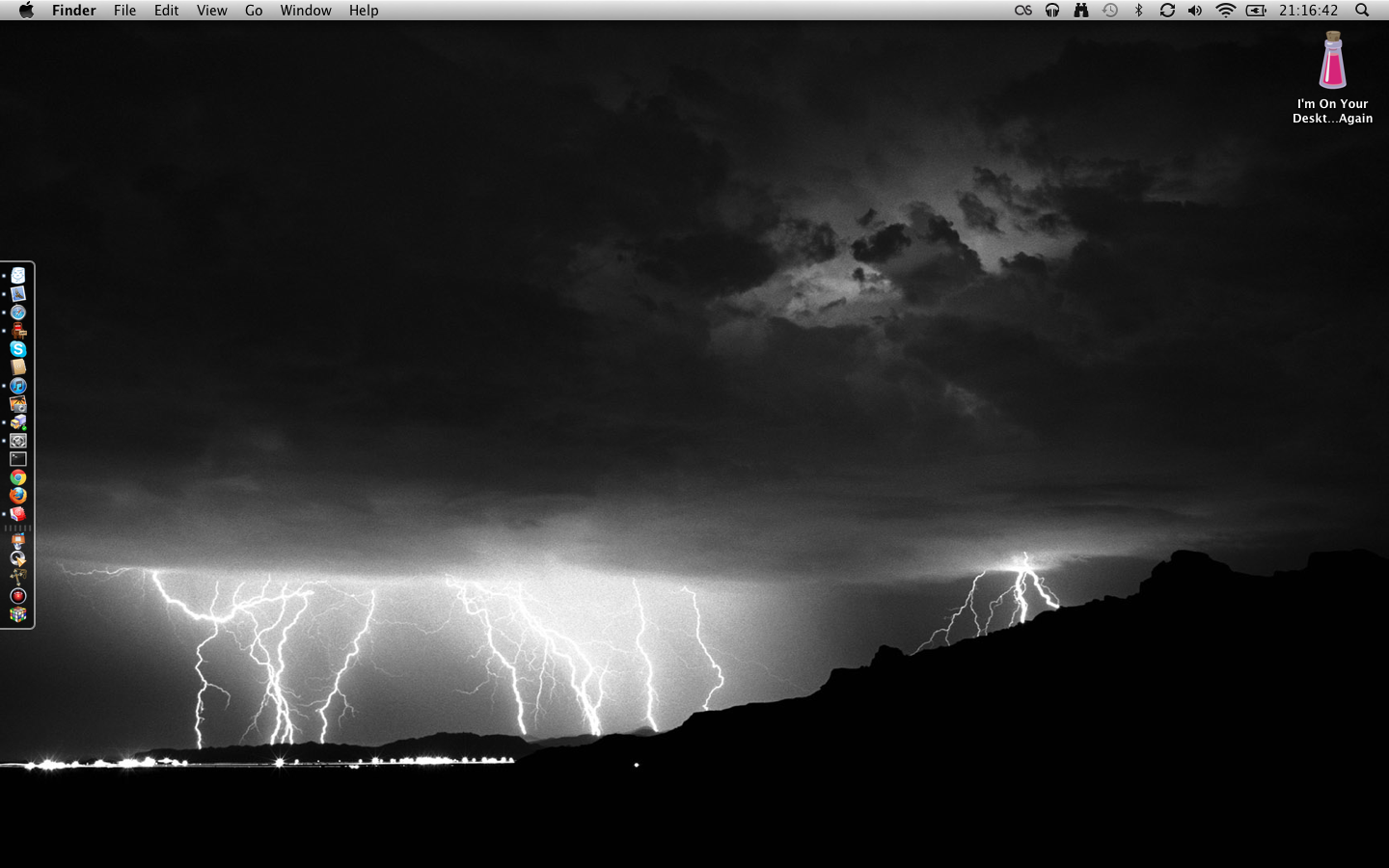Screen dimensions: 1389x868
Task: Open the volume control in menu bar
Action: 1195,11
